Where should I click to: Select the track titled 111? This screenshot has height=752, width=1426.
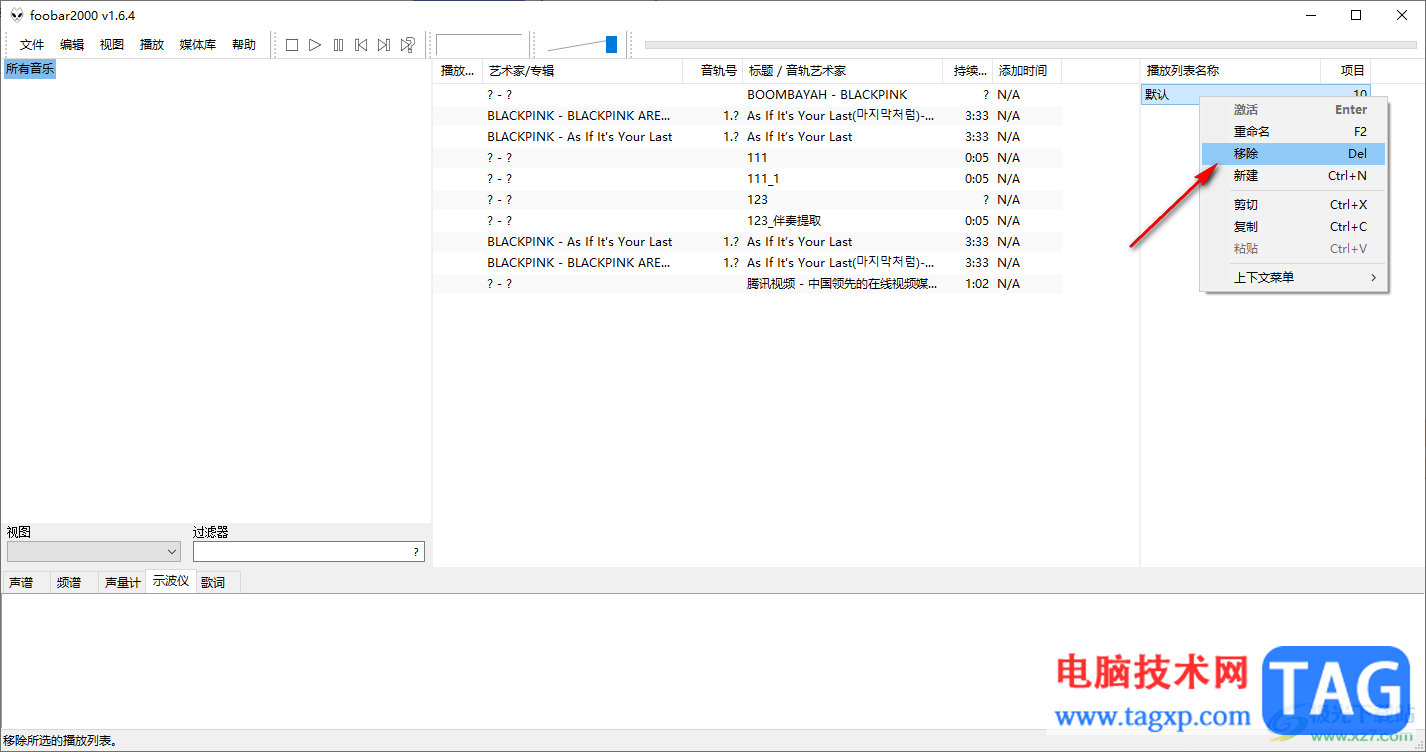pos(747,157)
